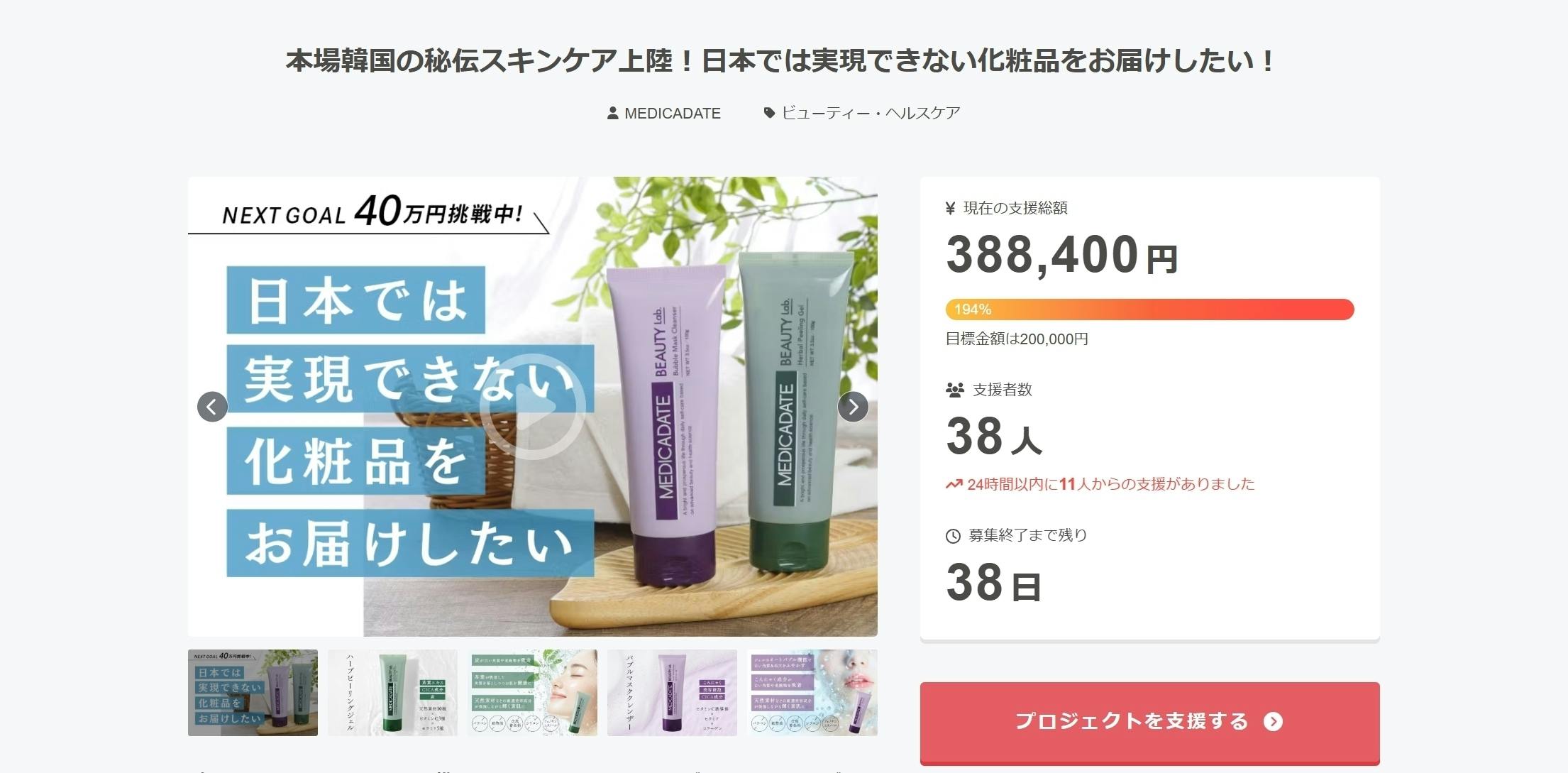Select the thumbnail with woman's face and green tube
Viewport: 1568px width, 773px height.
[532, 693]
